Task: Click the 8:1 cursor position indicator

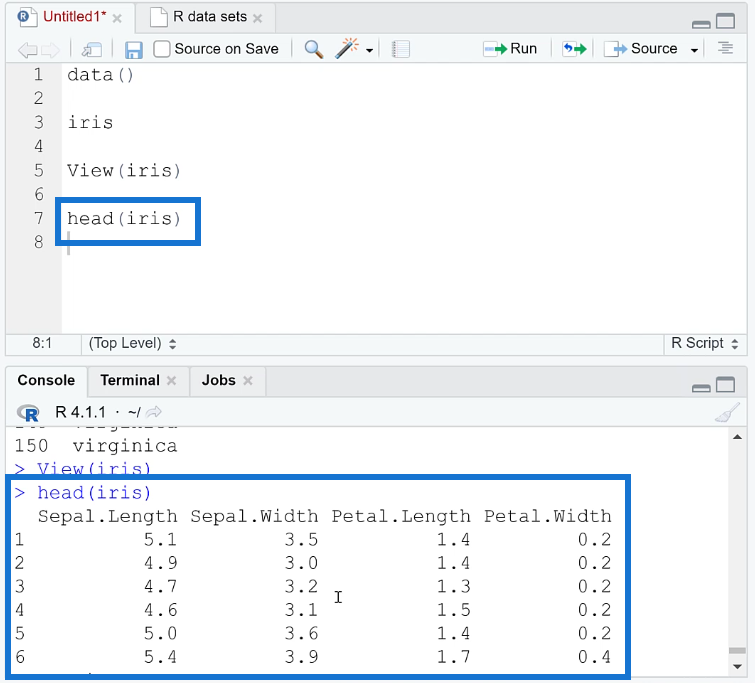Action: [x=42, y=343]
